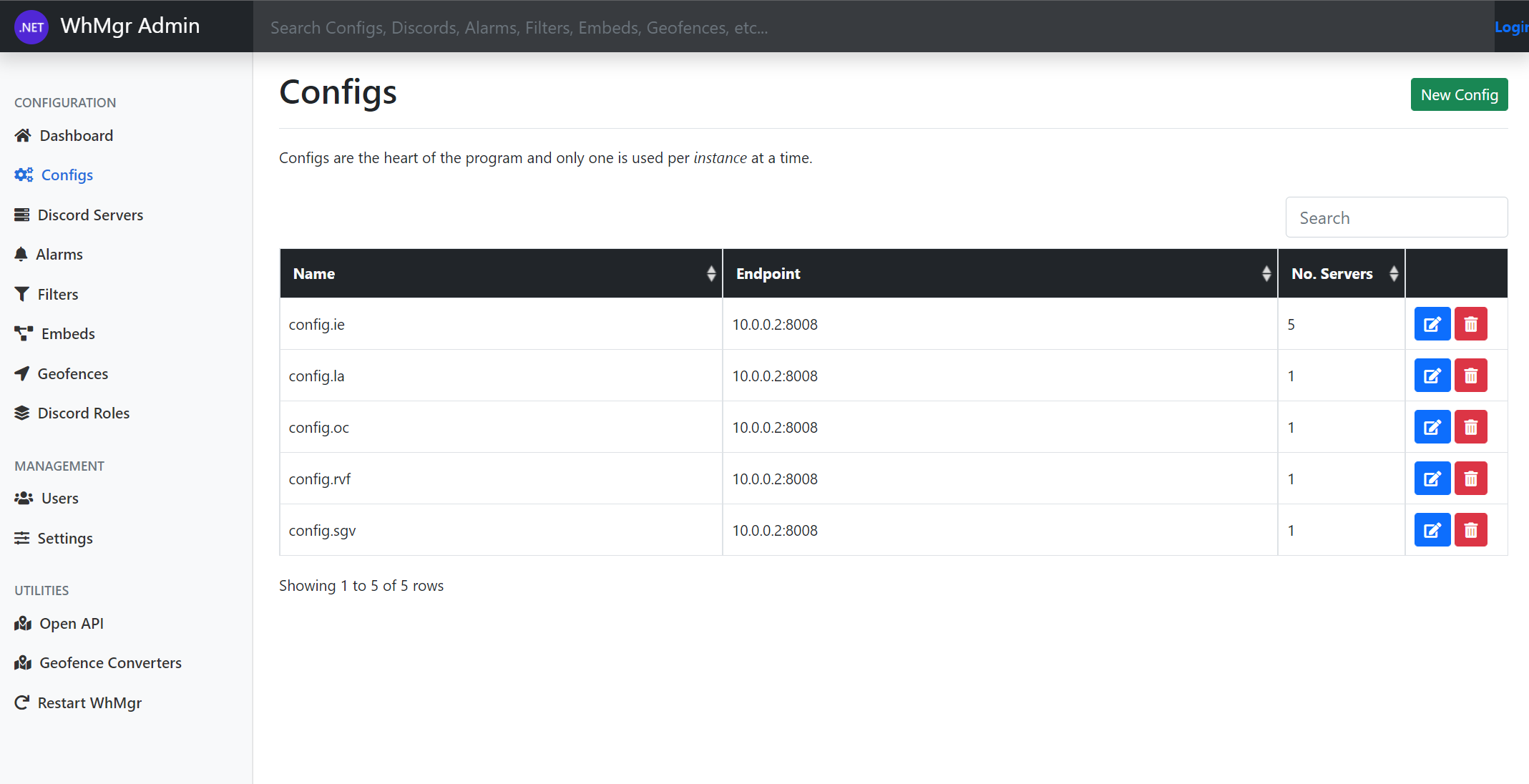The width and height of the screenshot is (1529, 784).
Task: Navigate to Embeds in the sidebar
Action: 68,334
